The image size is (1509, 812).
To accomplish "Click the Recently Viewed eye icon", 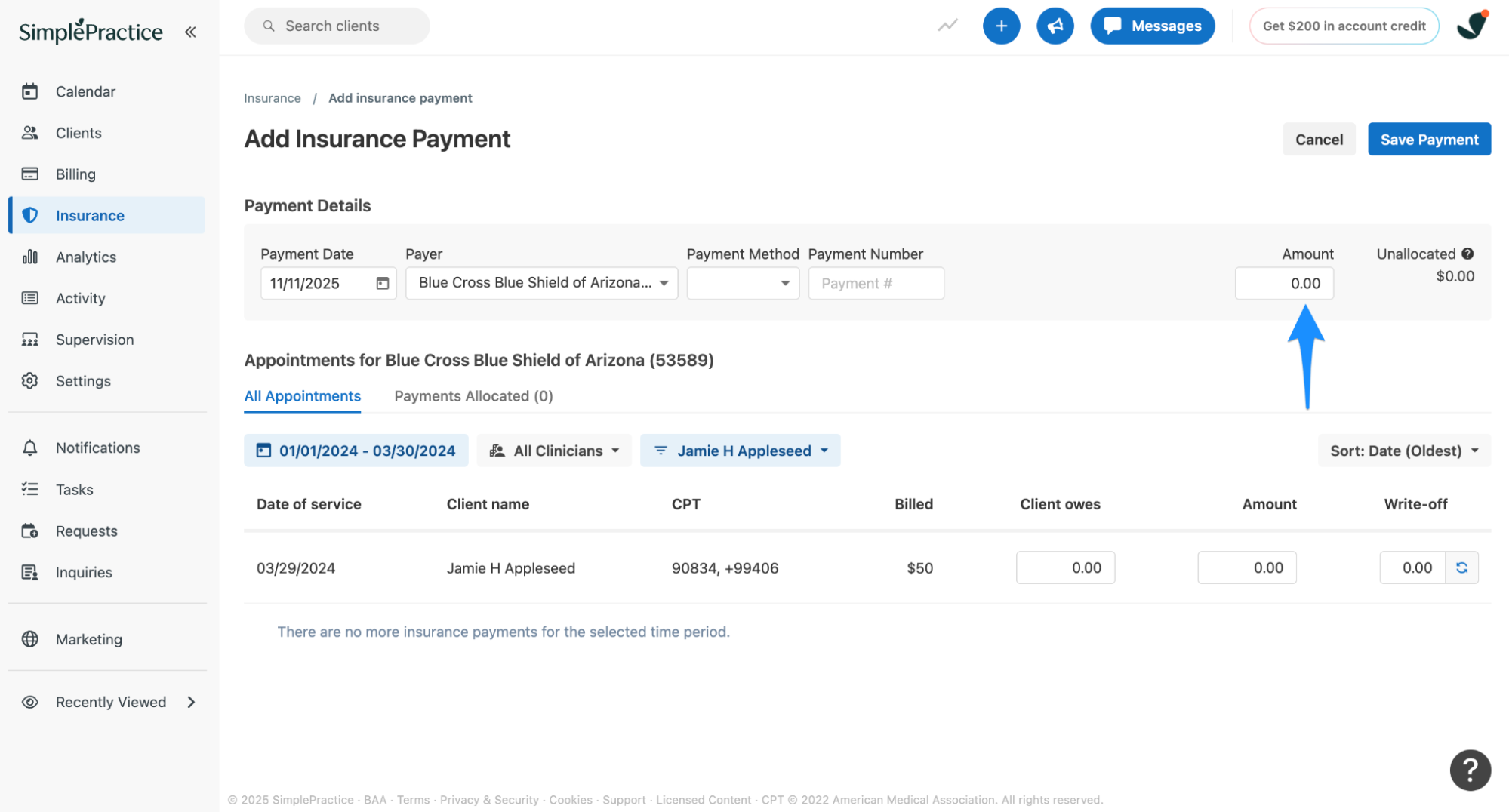I will (30, 702).
